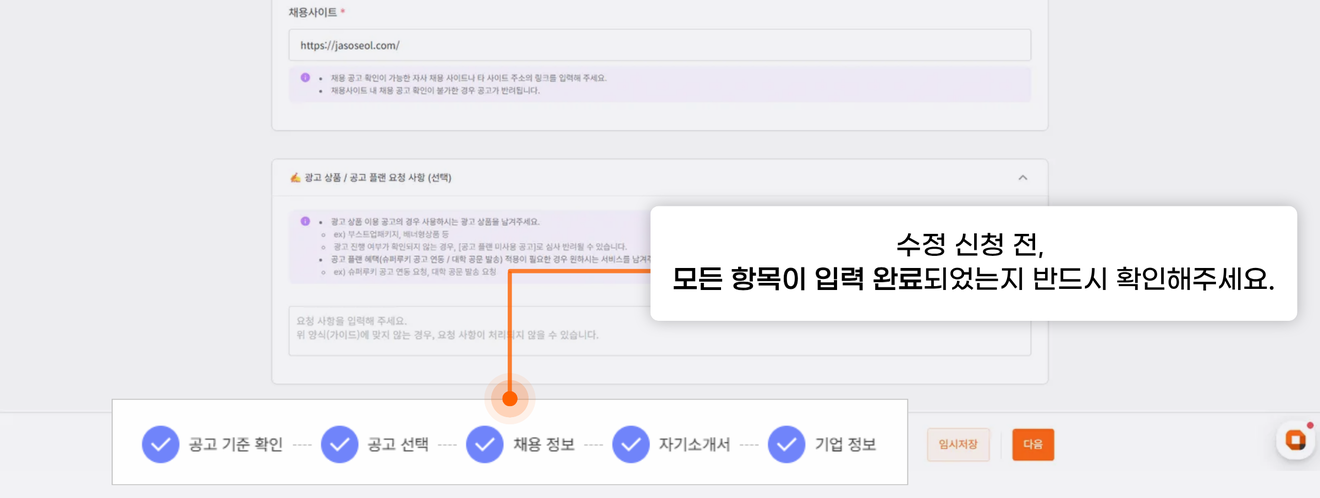Click the checkmark circle for 공고 선택 step
Screen dimensions: 1320x498
coord(339,444)
